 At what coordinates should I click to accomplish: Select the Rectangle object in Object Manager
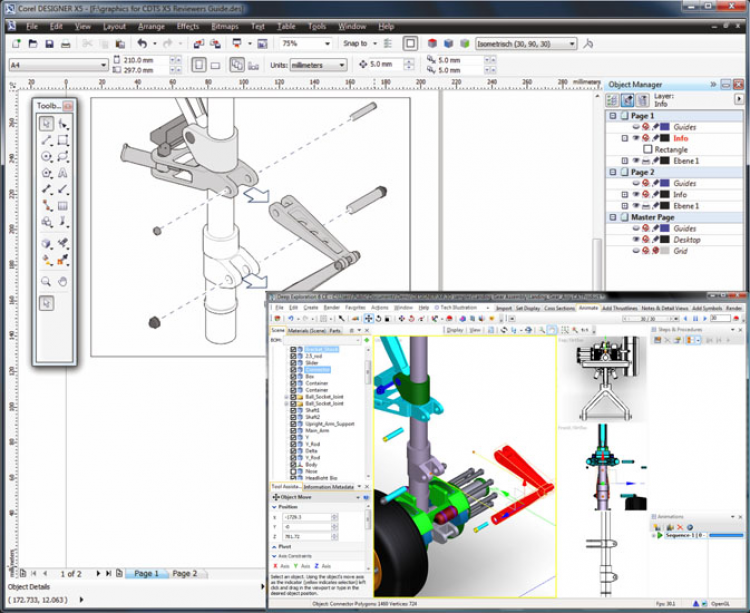coord(666,150)
